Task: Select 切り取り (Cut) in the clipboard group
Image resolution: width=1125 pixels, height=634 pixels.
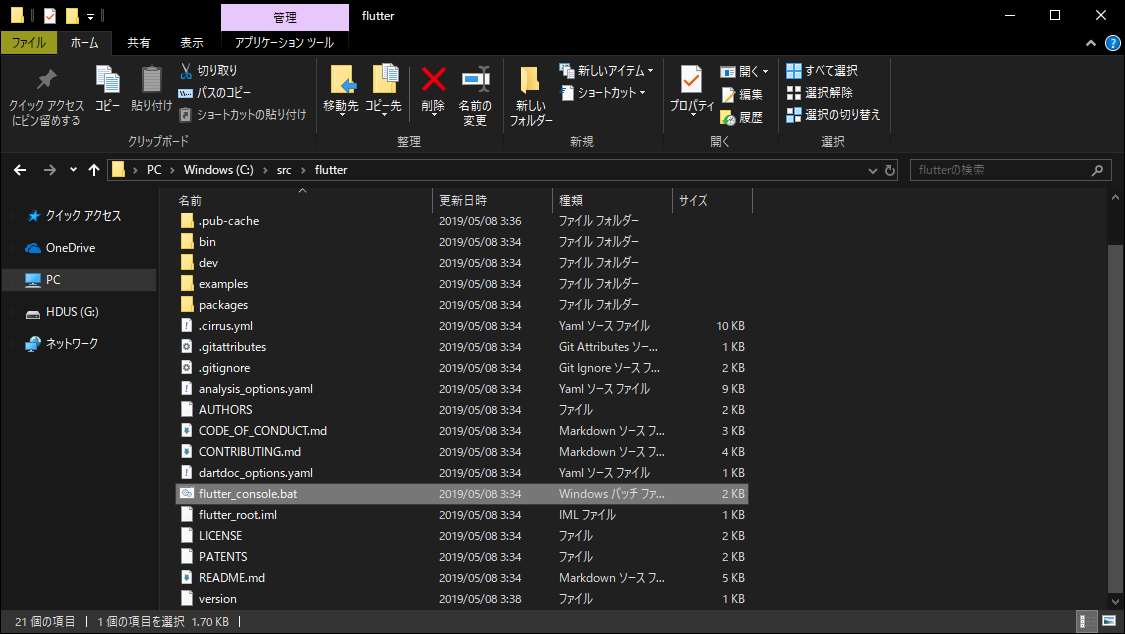Action: point(208,70)
